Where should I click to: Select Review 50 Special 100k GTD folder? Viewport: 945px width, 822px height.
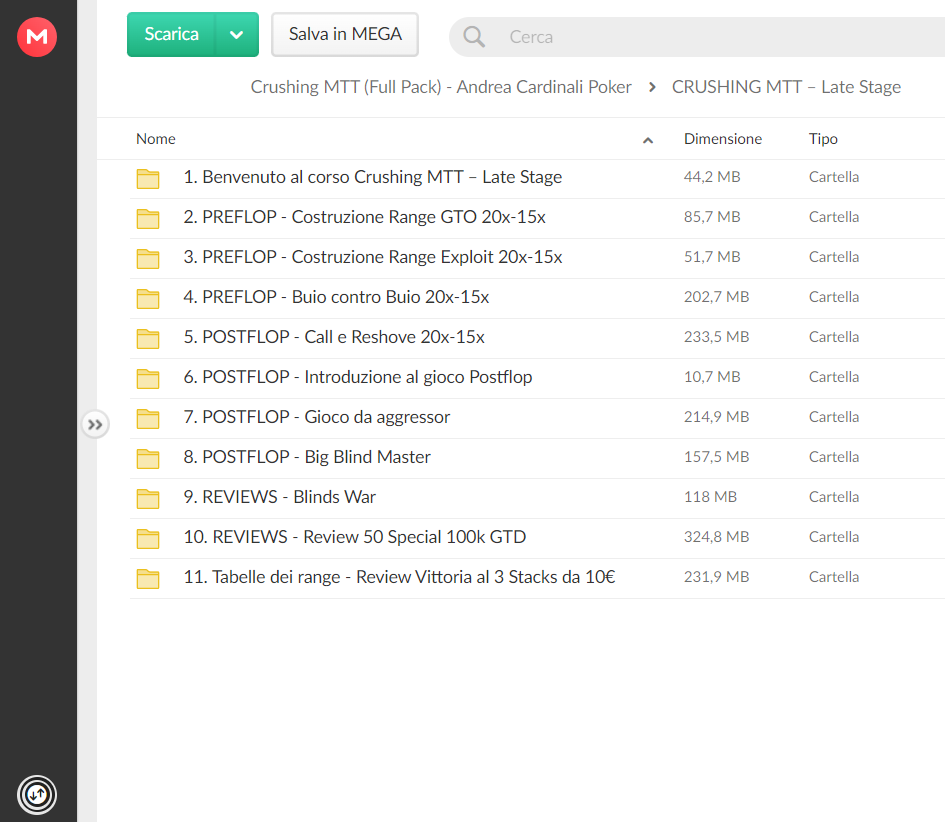coord(538,537)
